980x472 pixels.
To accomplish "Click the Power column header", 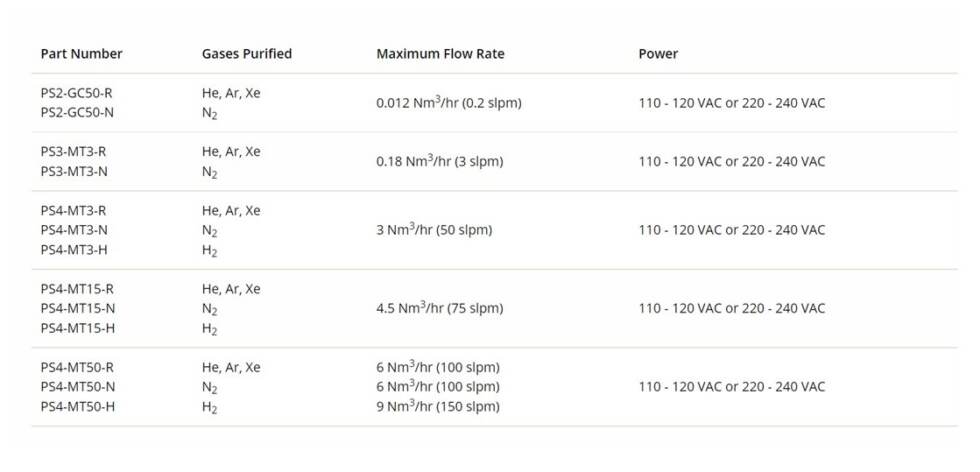I will click(x=658, y=54).
